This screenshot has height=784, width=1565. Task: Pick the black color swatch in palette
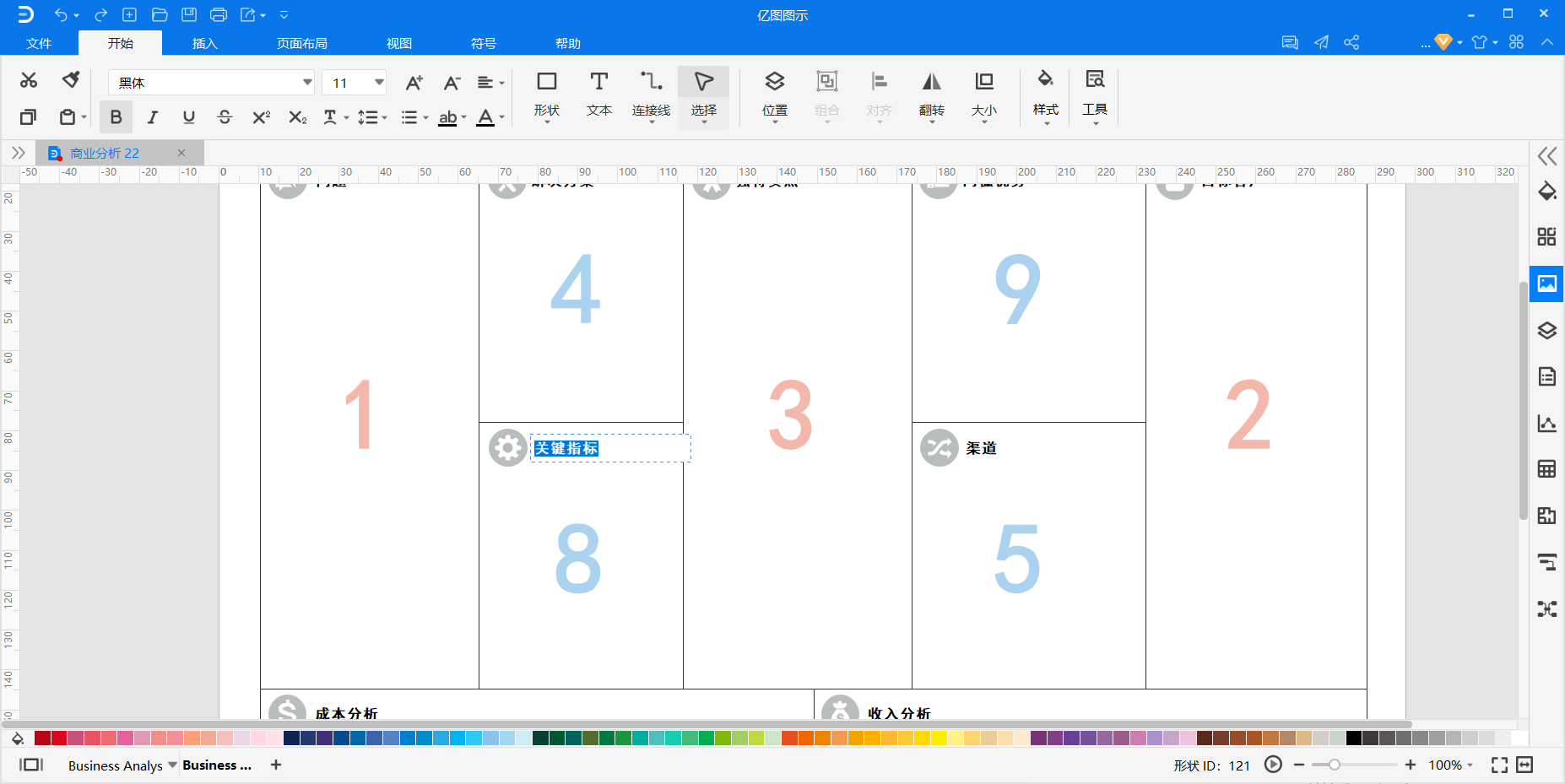click(1354, 738)
